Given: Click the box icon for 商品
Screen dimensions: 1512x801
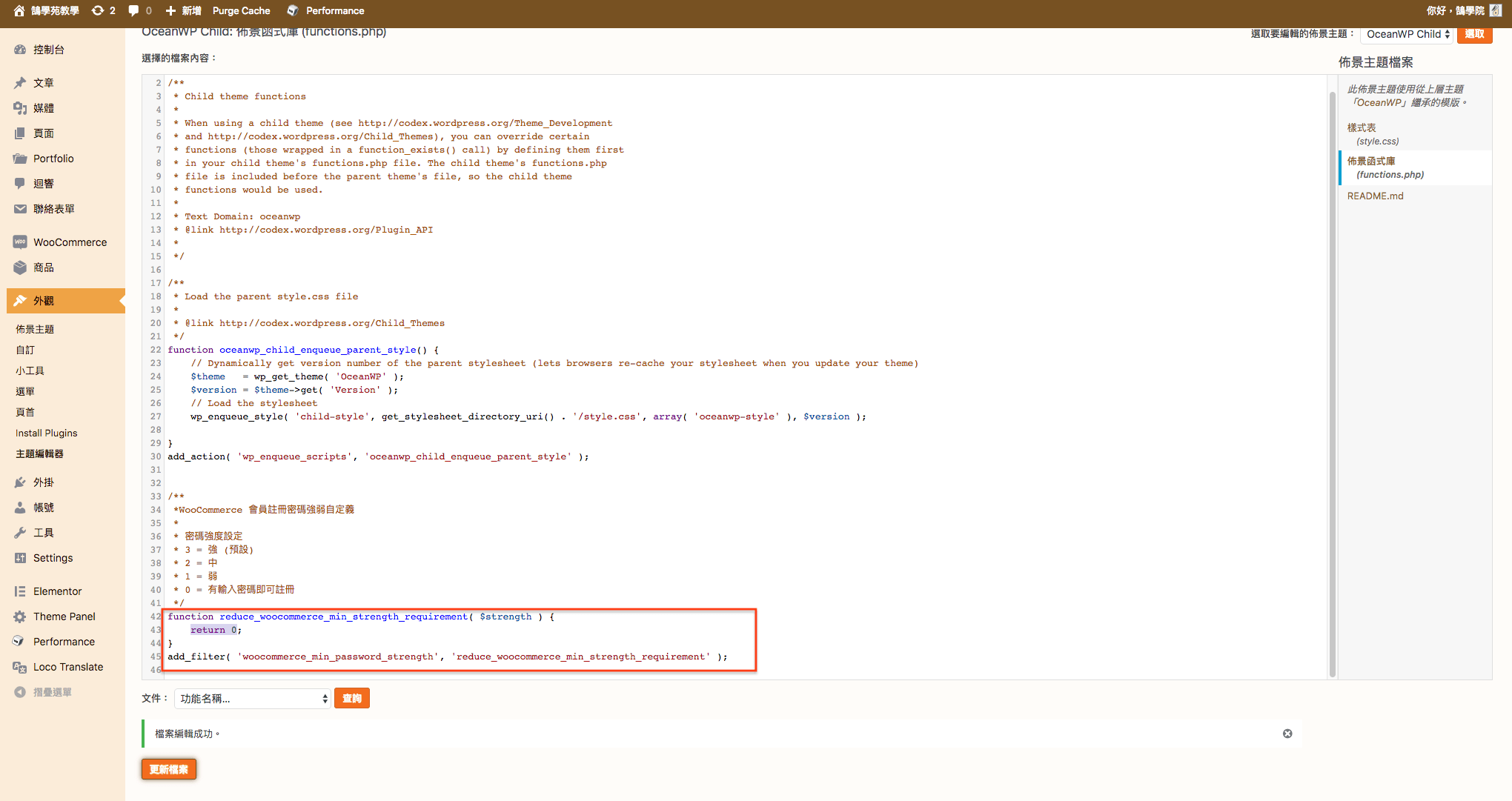Looking at the screenshot, I should point(20,267).
